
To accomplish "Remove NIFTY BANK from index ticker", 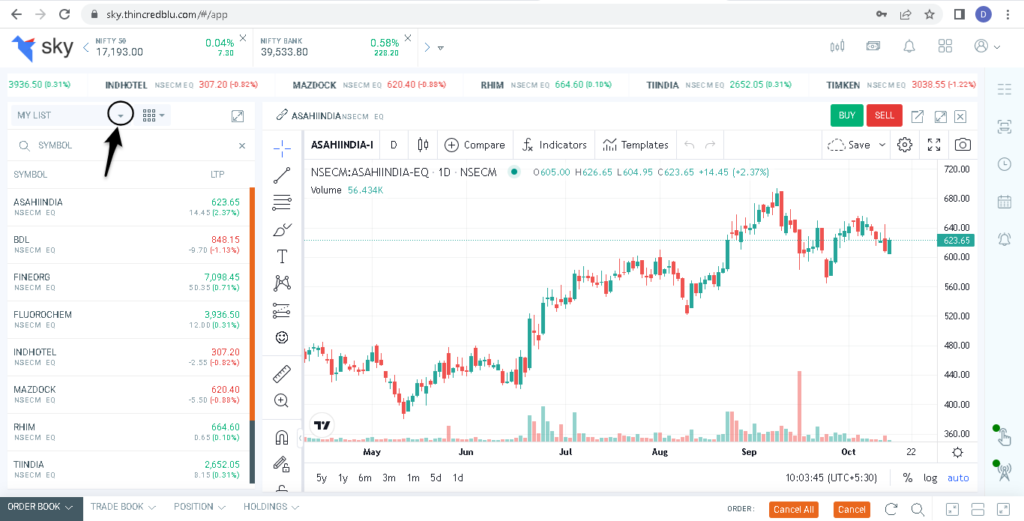I will coord(408,38).
